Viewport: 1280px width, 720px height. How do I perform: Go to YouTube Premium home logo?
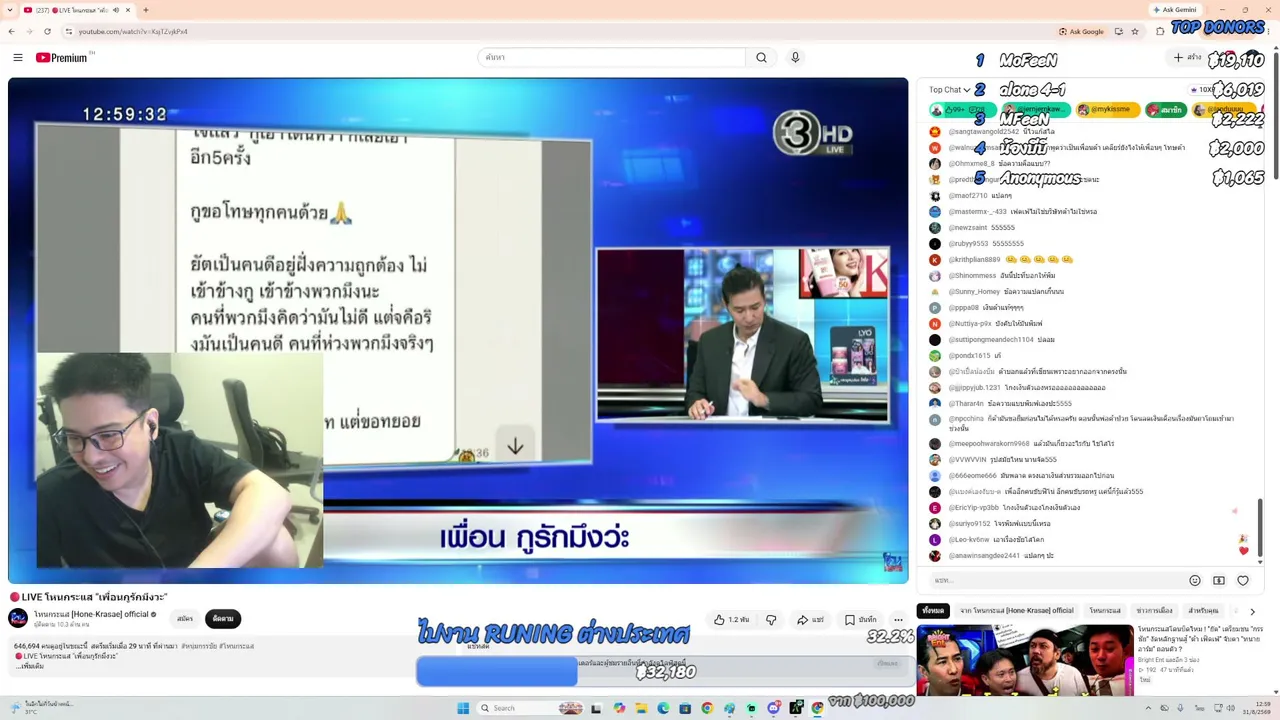[62, 58]
